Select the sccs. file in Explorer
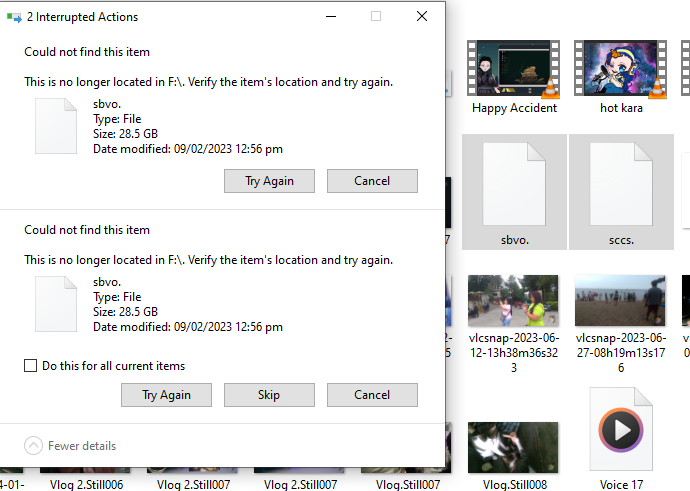 click(x=621, y=192)
